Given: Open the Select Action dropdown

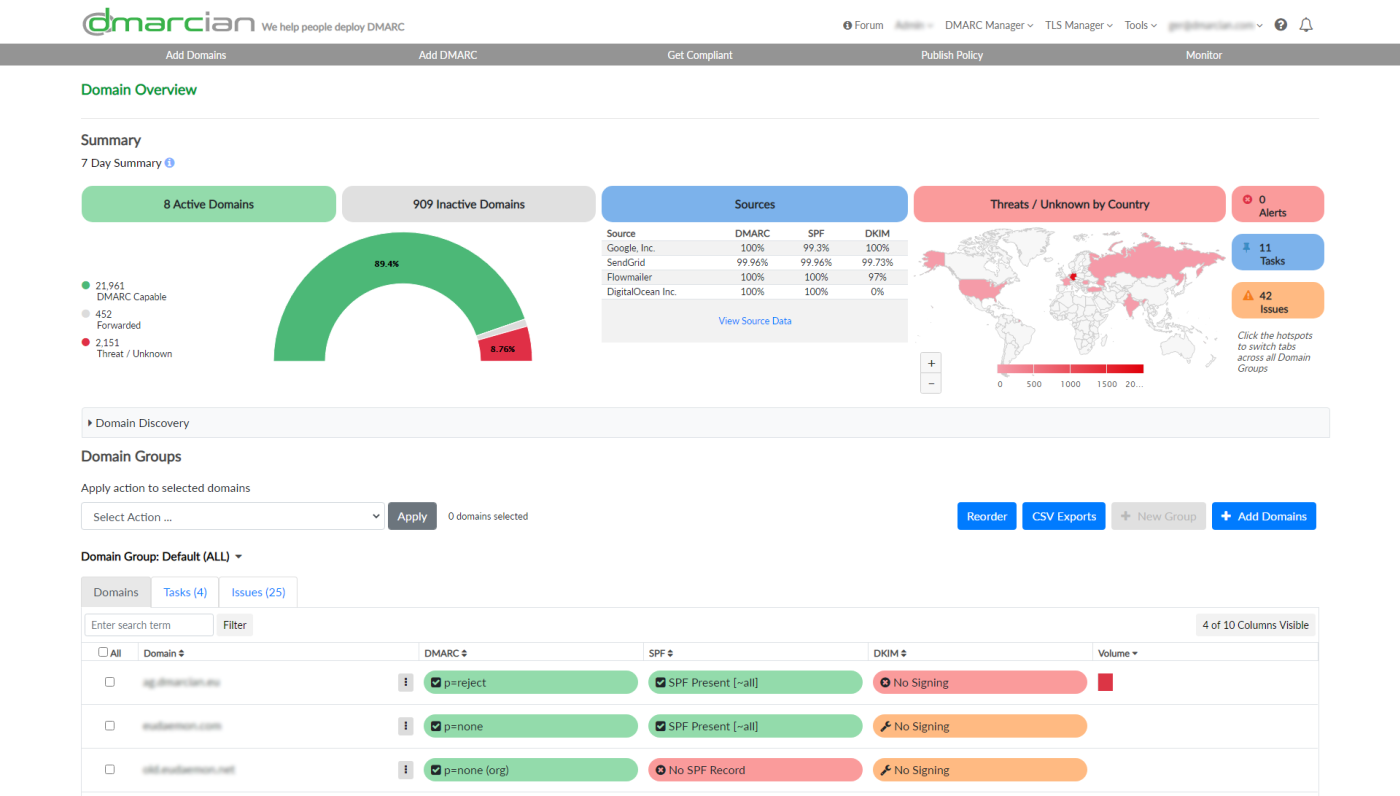Looking at the screenshot, I should (x=233, y=516).
